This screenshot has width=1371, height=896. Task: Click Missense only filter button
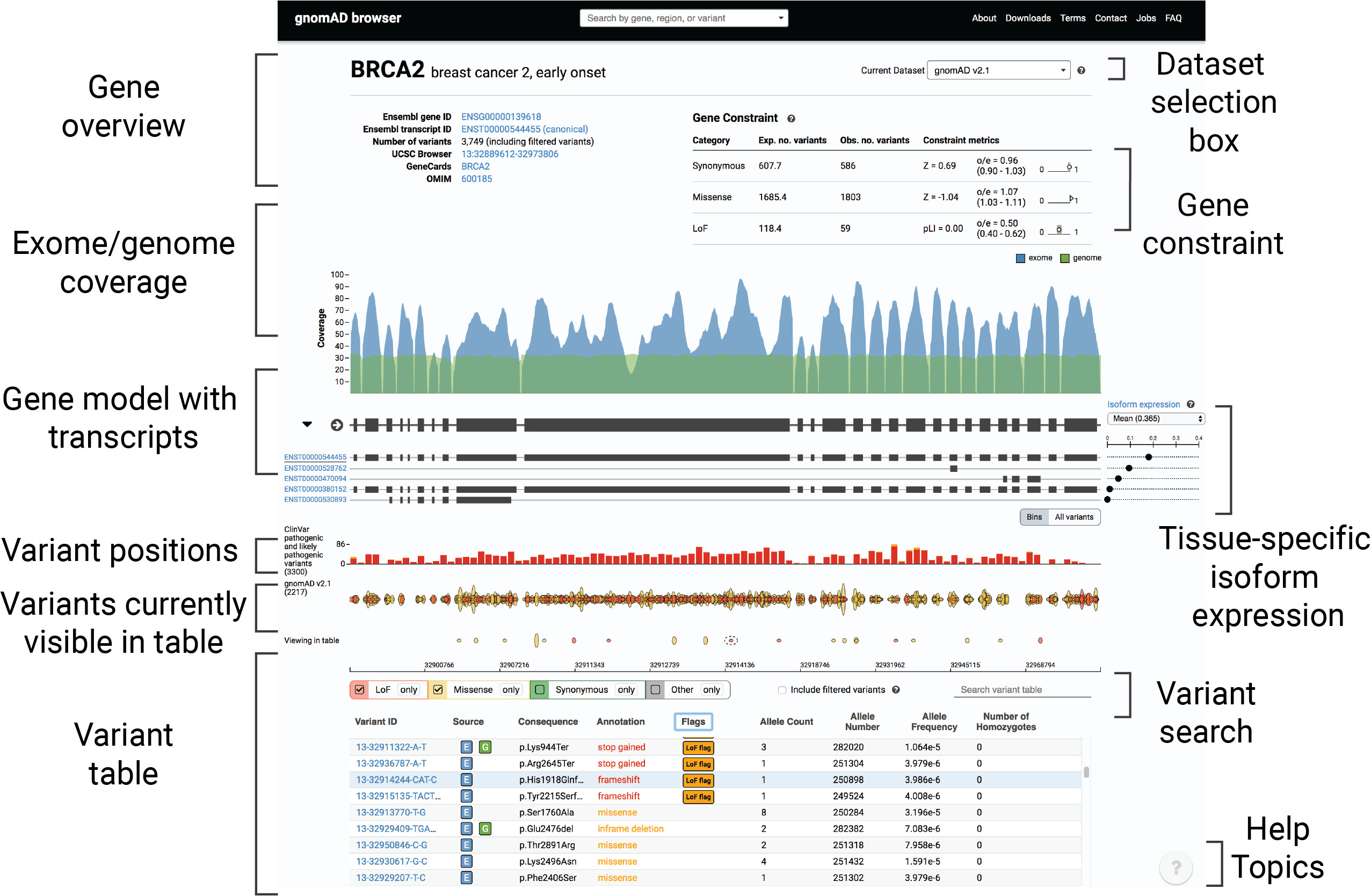point(510,689)
